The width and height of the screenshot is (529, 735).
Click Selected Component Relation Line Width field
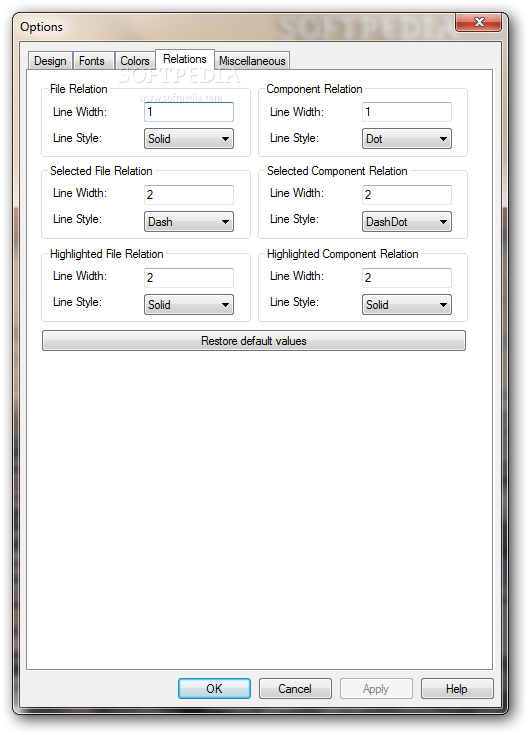pos(407,195)
